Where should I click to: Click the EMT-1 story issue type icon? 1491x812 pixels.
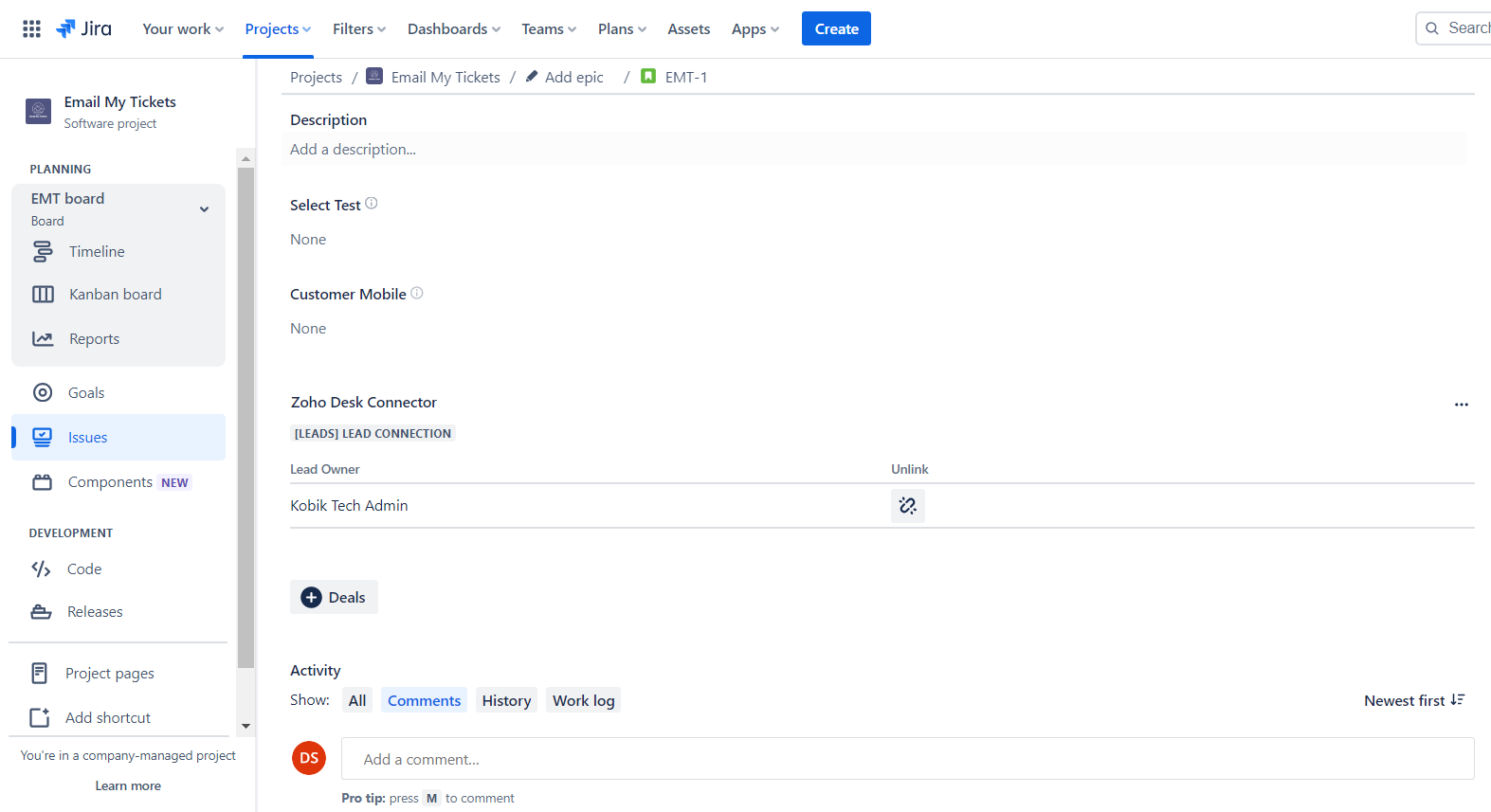point(648,76)
